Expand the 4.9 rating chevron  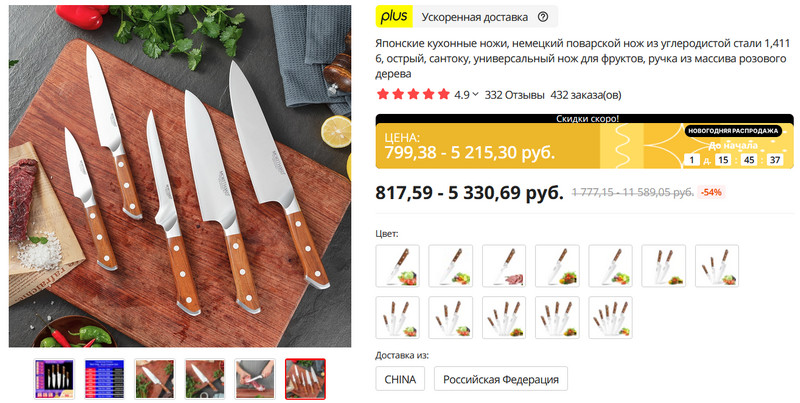476,94
